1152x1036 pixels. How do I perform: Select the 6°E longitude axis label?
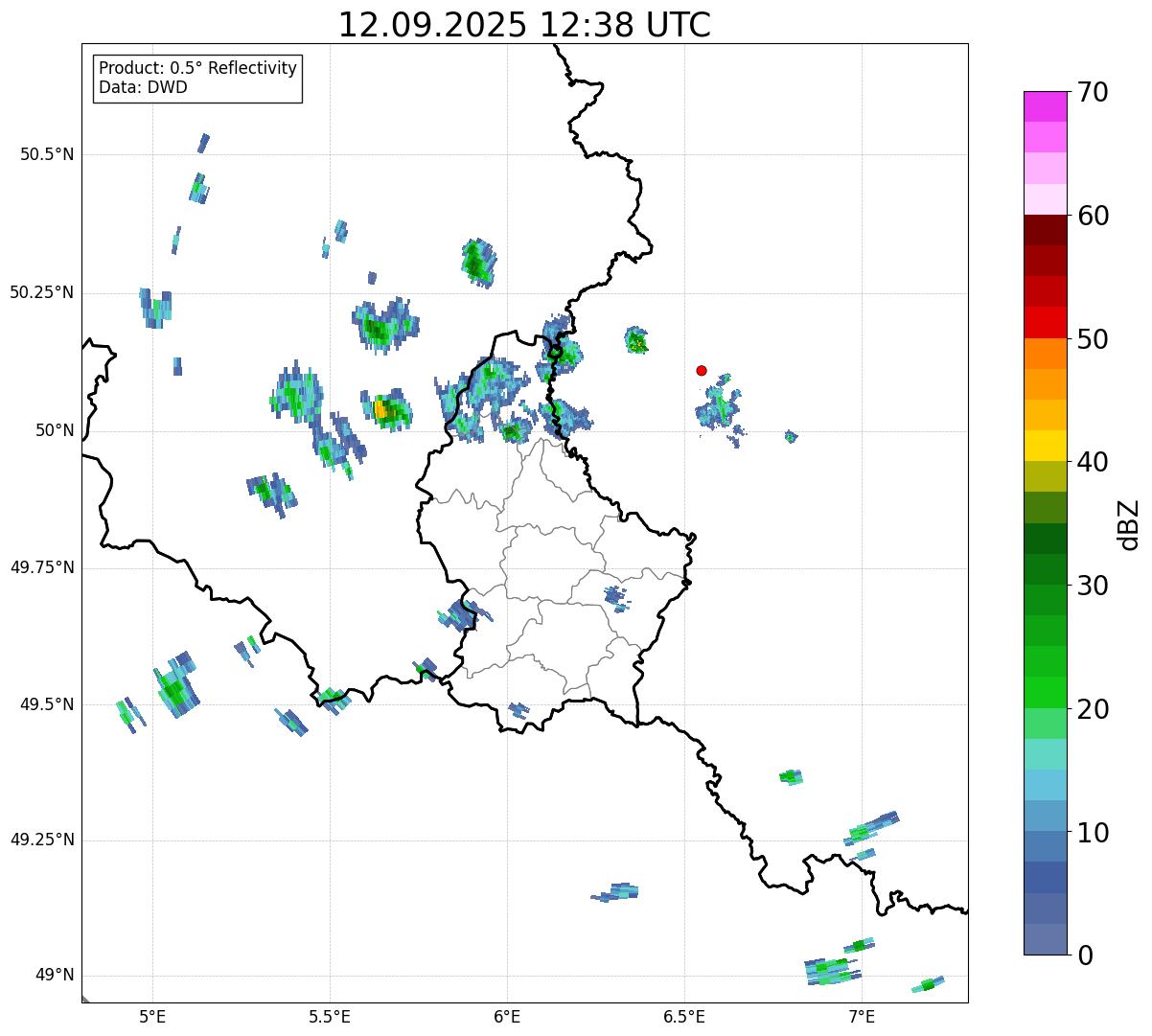click(507, 1016)
